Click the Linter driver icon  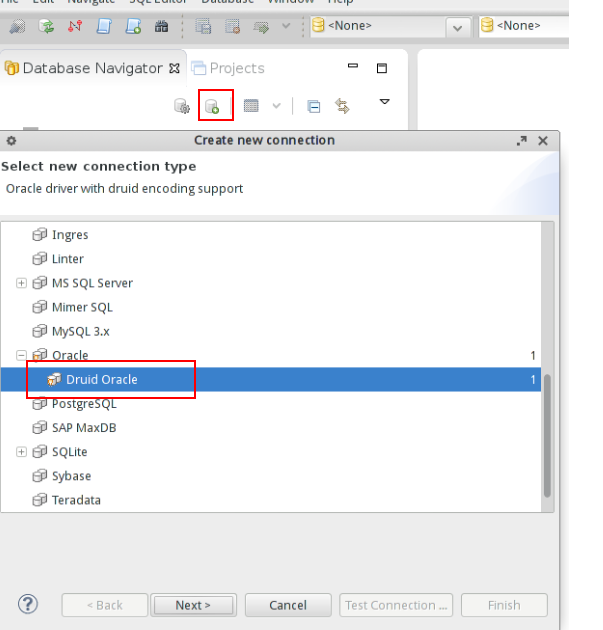(39, 258)
